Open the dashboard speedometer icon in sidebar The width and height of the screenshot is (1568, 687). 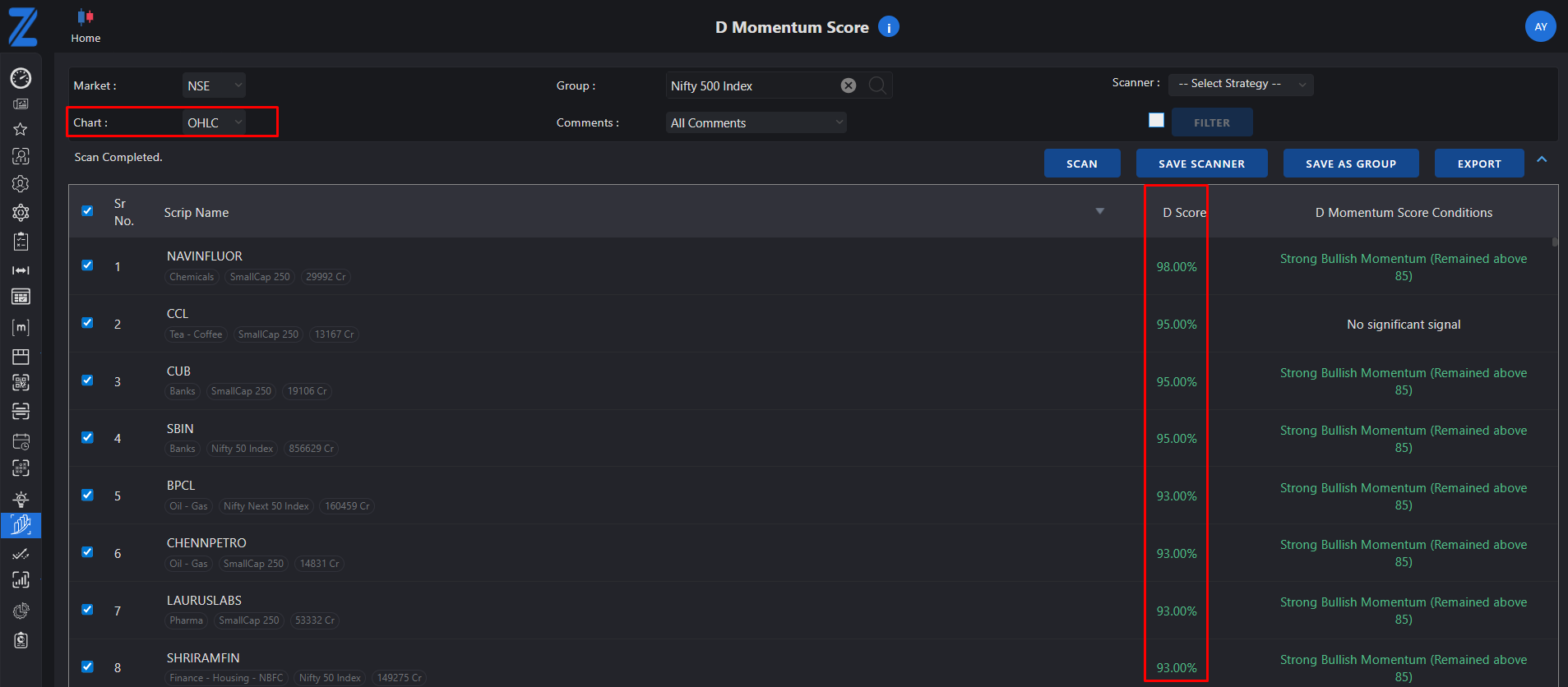pos(21,78)
